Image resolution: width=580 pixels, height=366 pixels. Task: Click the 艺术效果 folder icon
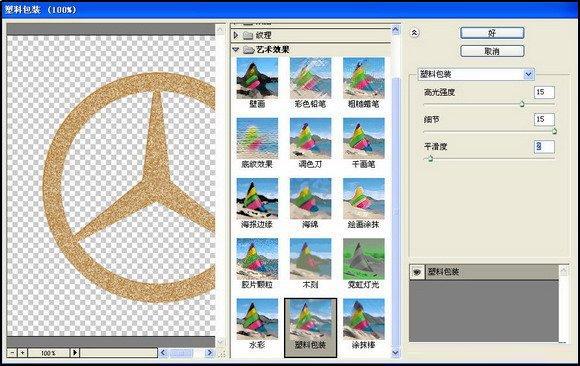click(x=249, y=49)
